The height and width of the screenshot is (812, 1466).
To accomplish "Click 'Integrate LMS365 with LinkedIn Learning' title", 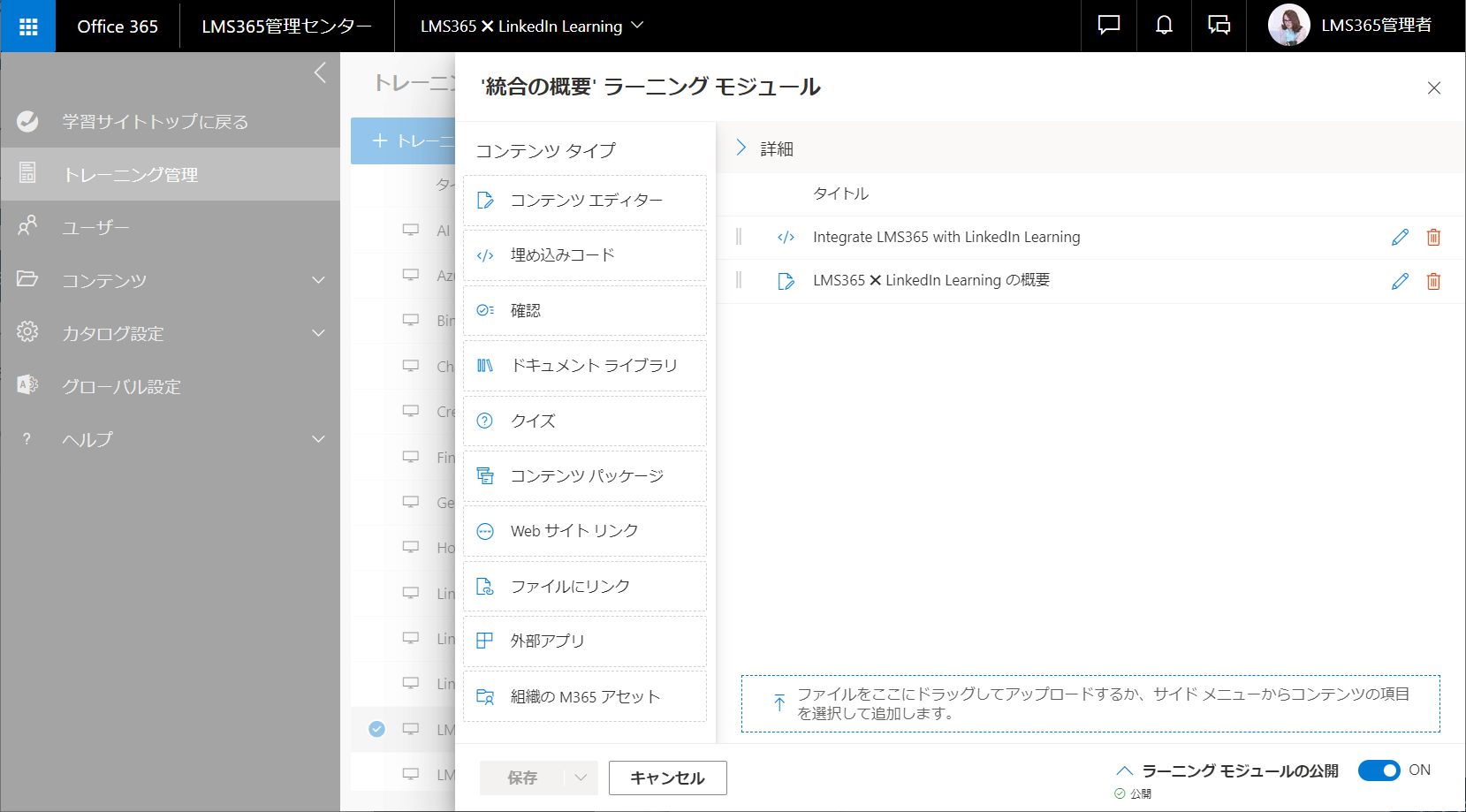I will [x=946, y=237].
